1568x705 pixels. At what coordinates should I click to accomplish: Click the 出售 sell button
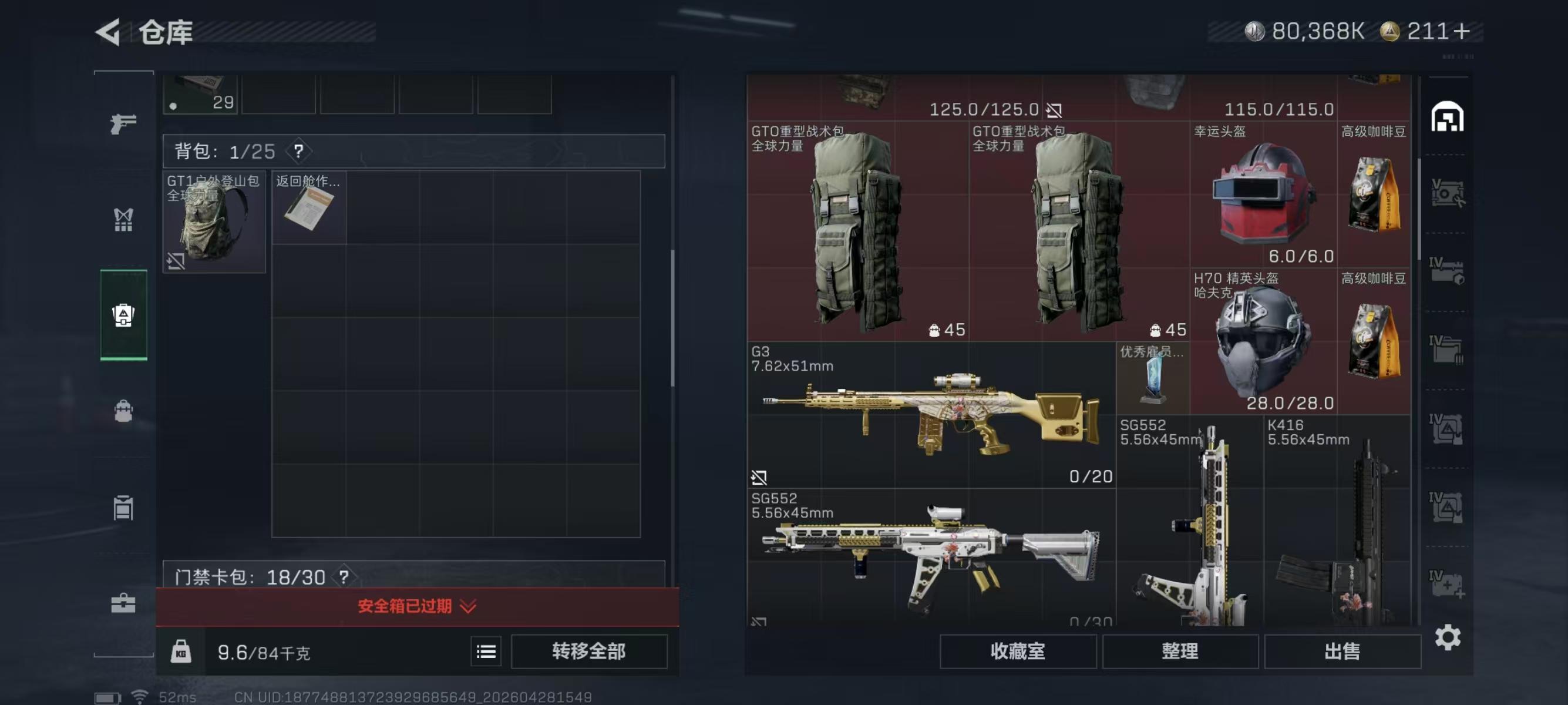coord(1342,652)
